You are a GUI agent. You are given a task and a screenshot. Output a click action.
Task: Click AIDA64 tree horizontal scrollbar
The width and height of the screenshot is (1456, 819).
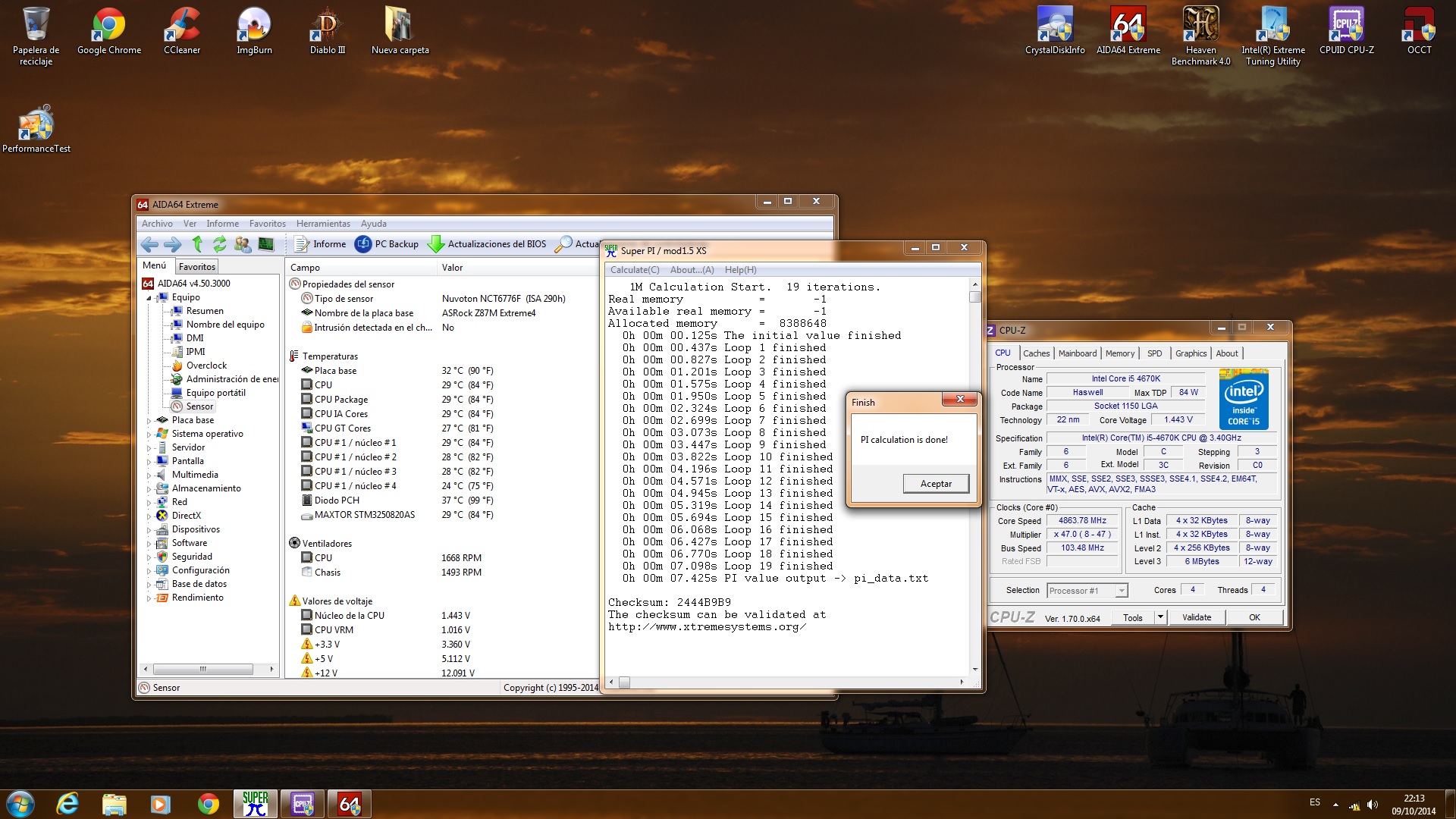[202, 669]
